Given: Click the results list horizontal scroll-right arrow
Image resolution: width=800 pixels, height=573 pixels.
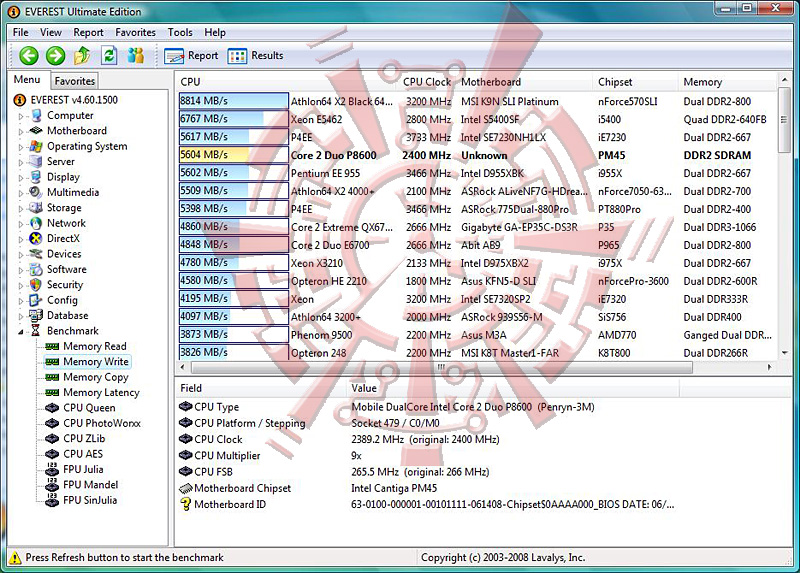Looking at the screenshot, I should (x=770, y=367).
